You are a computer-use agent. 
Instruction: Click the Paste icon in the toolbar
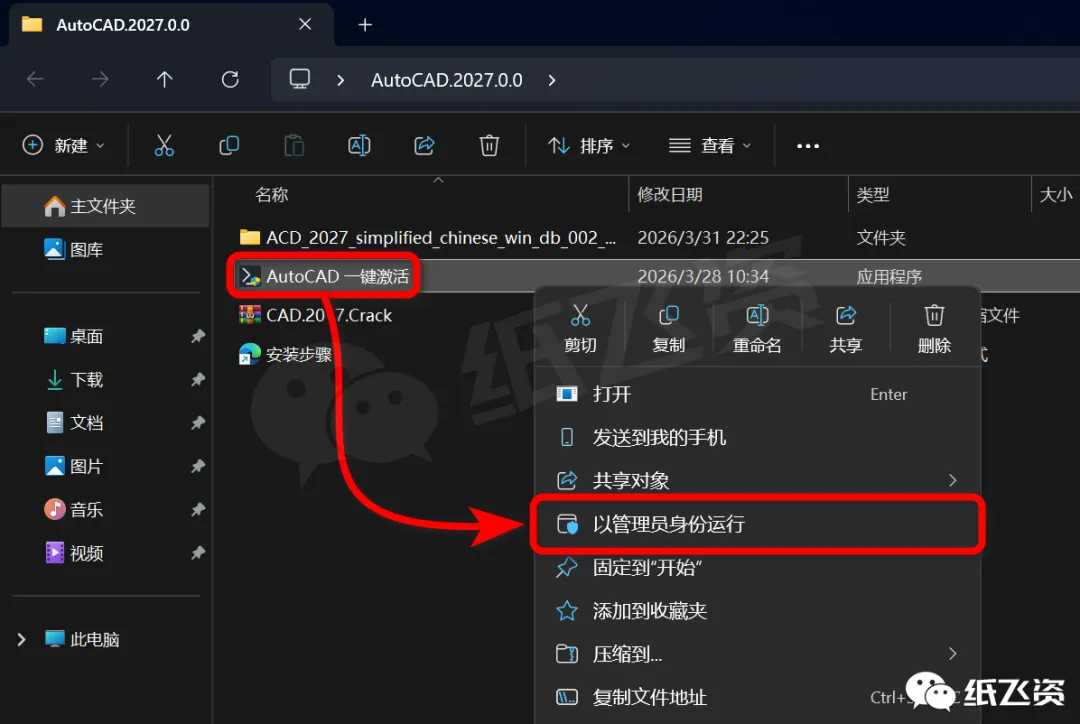click(294, 145)
